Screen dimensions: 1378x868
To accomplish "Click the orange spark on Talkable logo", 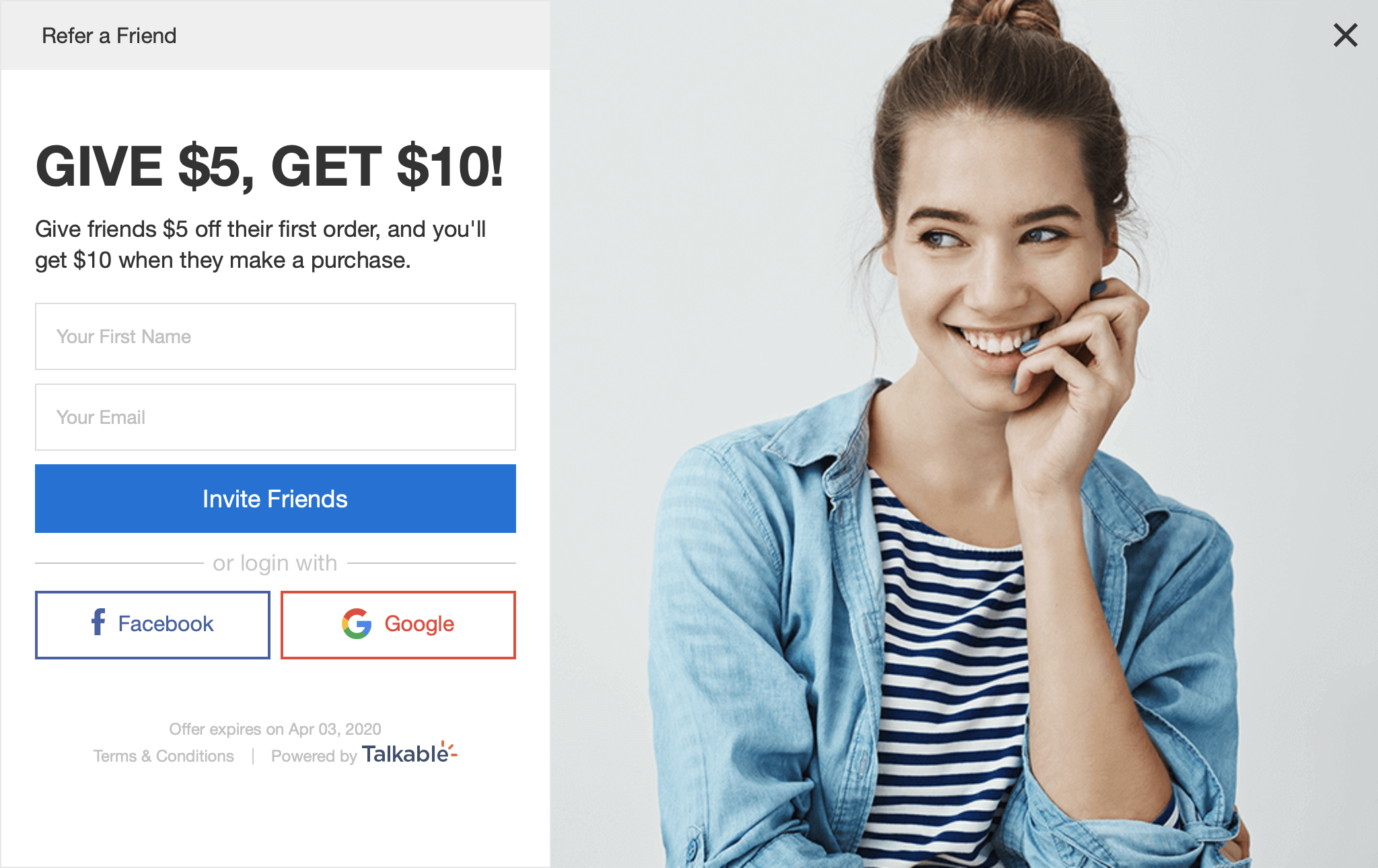I will [449, 749].
